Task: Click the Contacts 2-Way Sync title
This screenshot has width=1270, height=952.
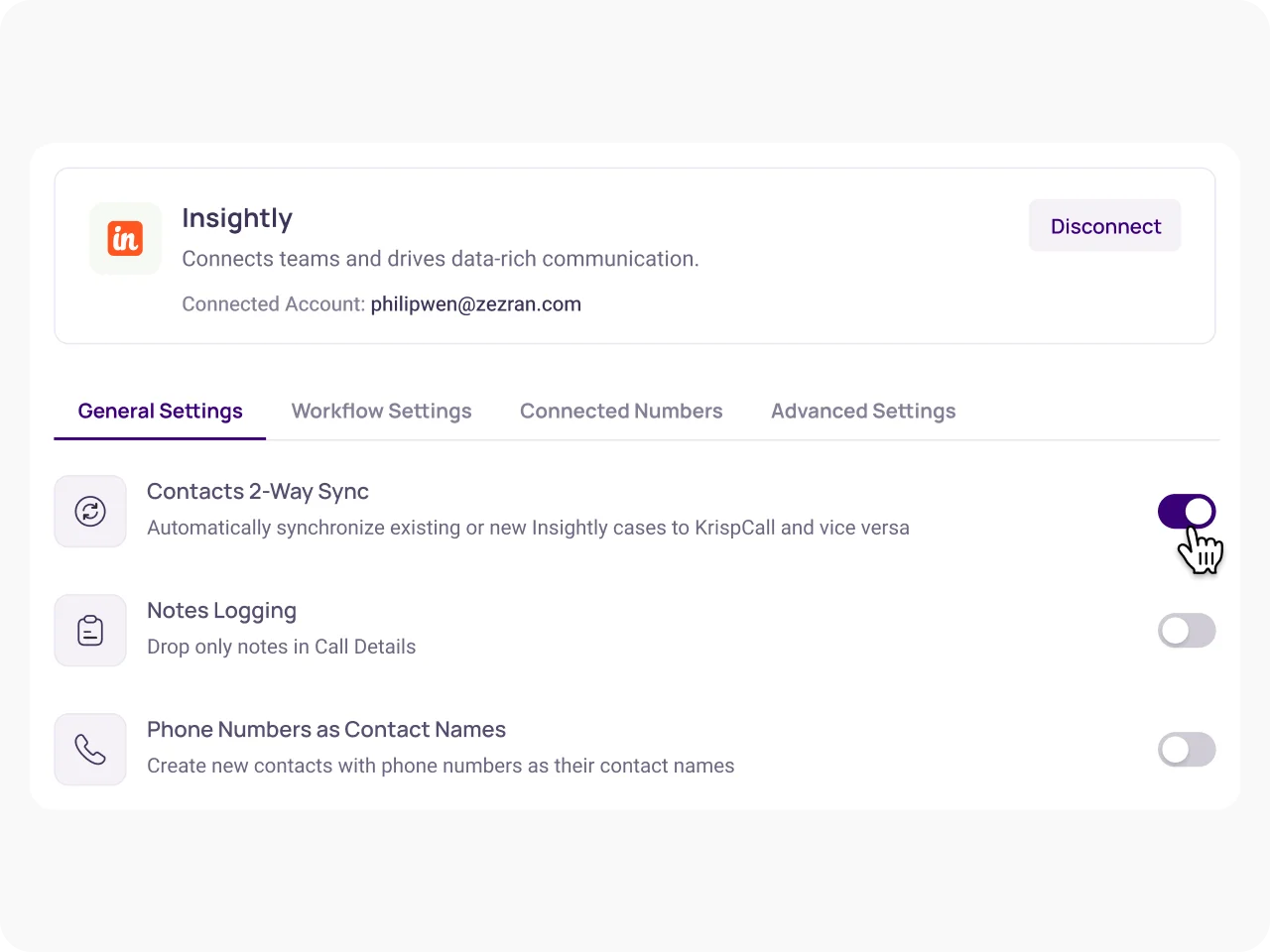Action: 258,492
